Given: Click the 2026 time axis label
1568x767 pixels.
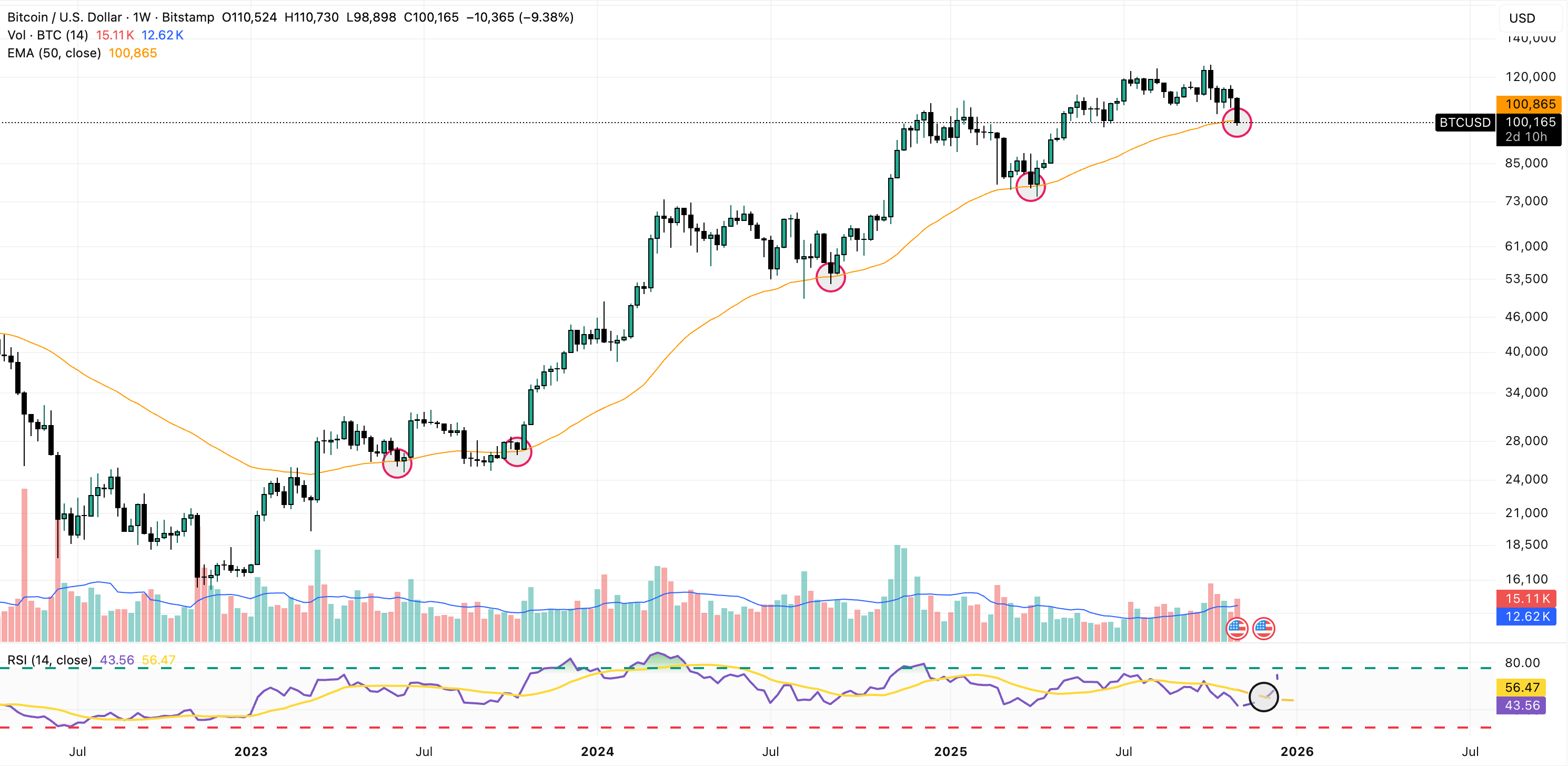Looking at the screenshot, I should (x=1296, y=752).
